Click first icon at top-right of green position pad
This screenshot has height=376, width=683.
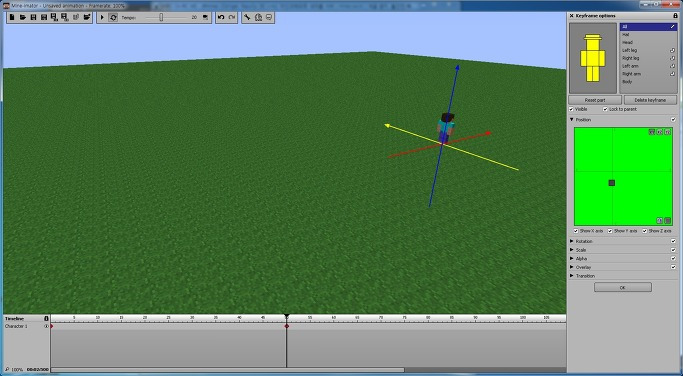click(652, 132)
